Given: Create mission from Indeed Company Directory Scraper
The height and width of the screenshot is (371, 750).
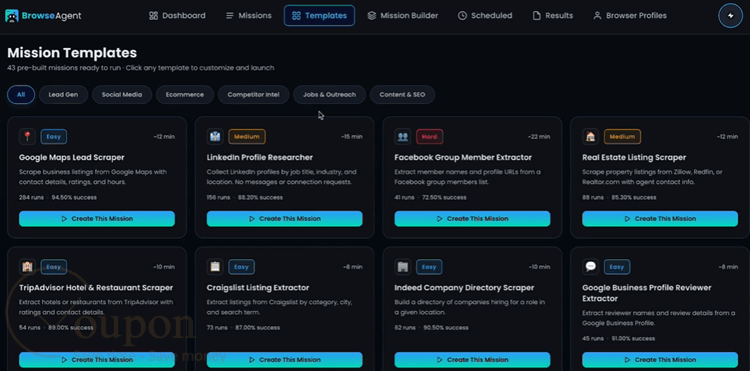Looking at the screenshot, I should click(x=473, y=360).
